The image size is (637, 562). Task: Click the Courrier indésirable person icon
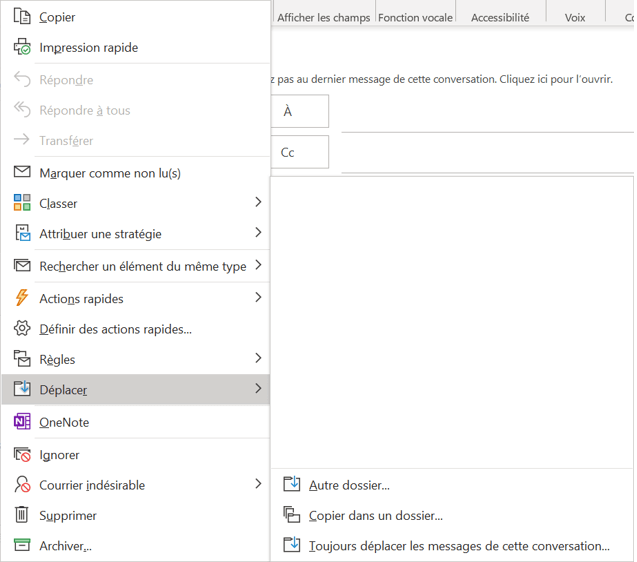pyautogui.click(x=22, y=484)
